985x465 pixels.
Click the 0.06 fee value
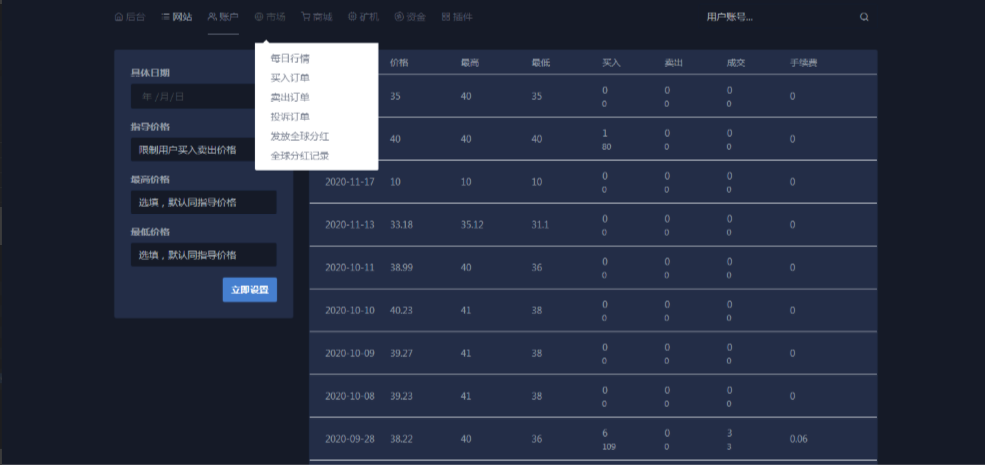799,439
